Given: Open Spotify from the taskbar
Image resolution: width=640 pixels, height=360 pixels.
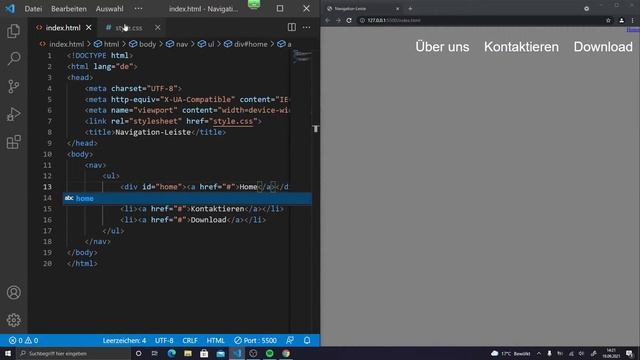Looking at the screenshot, I should pos(269,353).
